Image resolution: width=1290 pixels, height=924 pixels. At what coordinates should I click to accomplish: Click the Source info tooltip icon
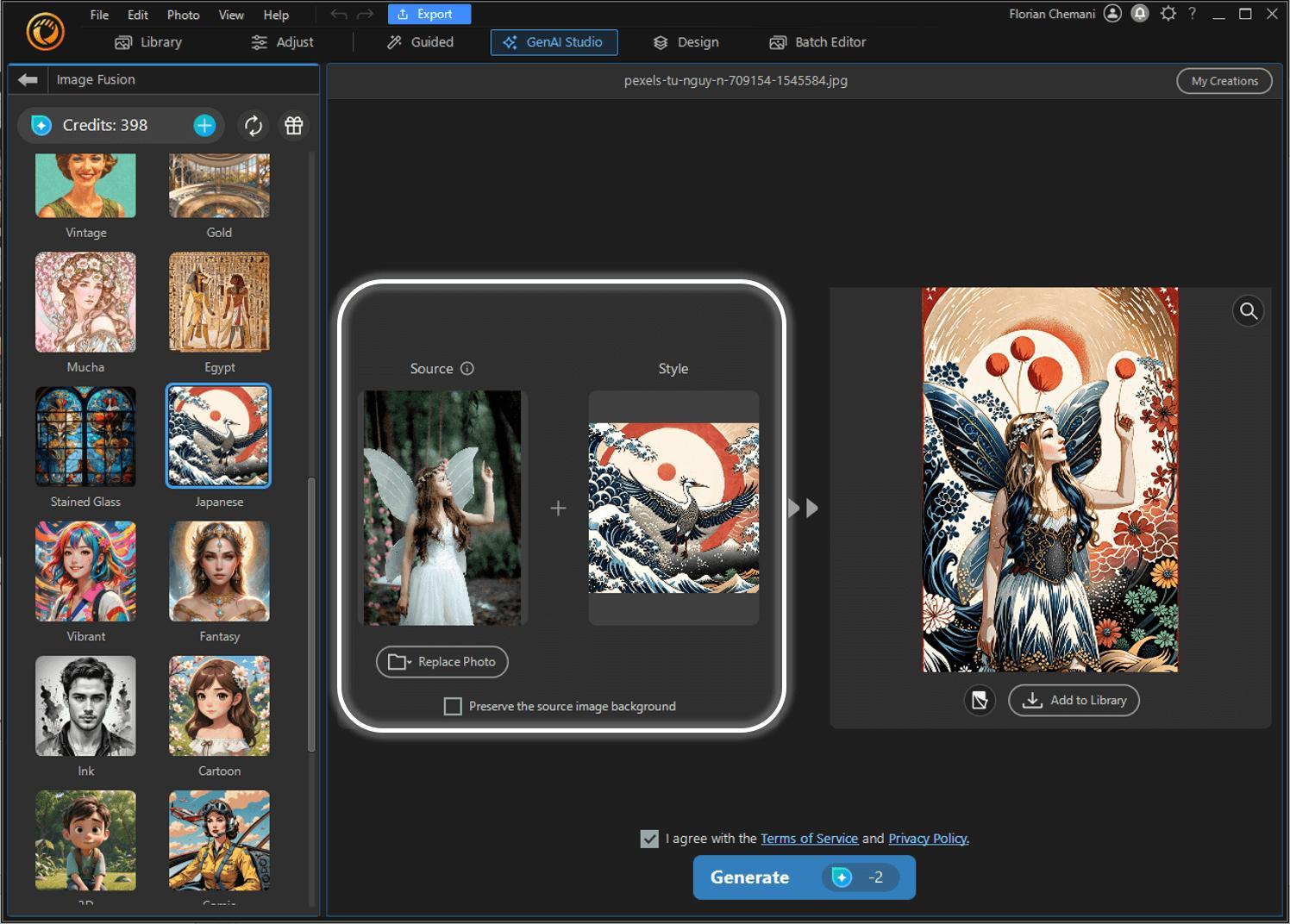[x=467, y=368]
